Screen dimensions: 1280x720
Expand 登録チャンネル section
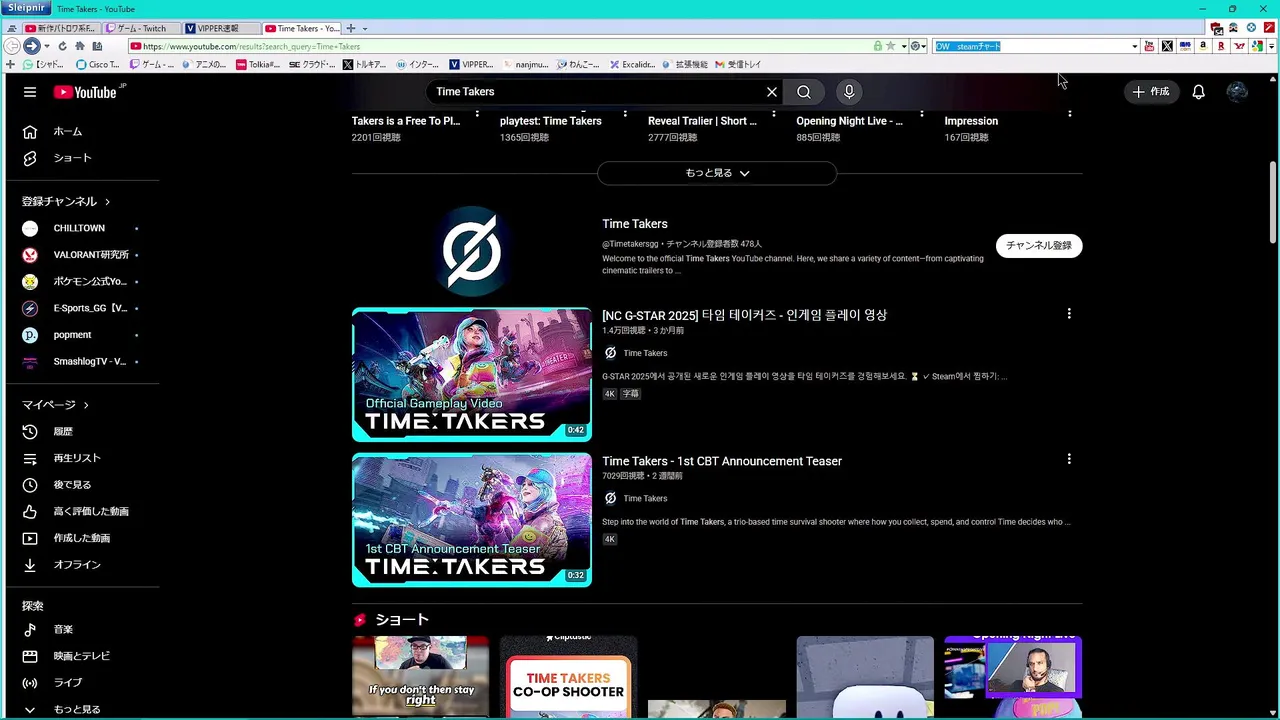[66, 201]
